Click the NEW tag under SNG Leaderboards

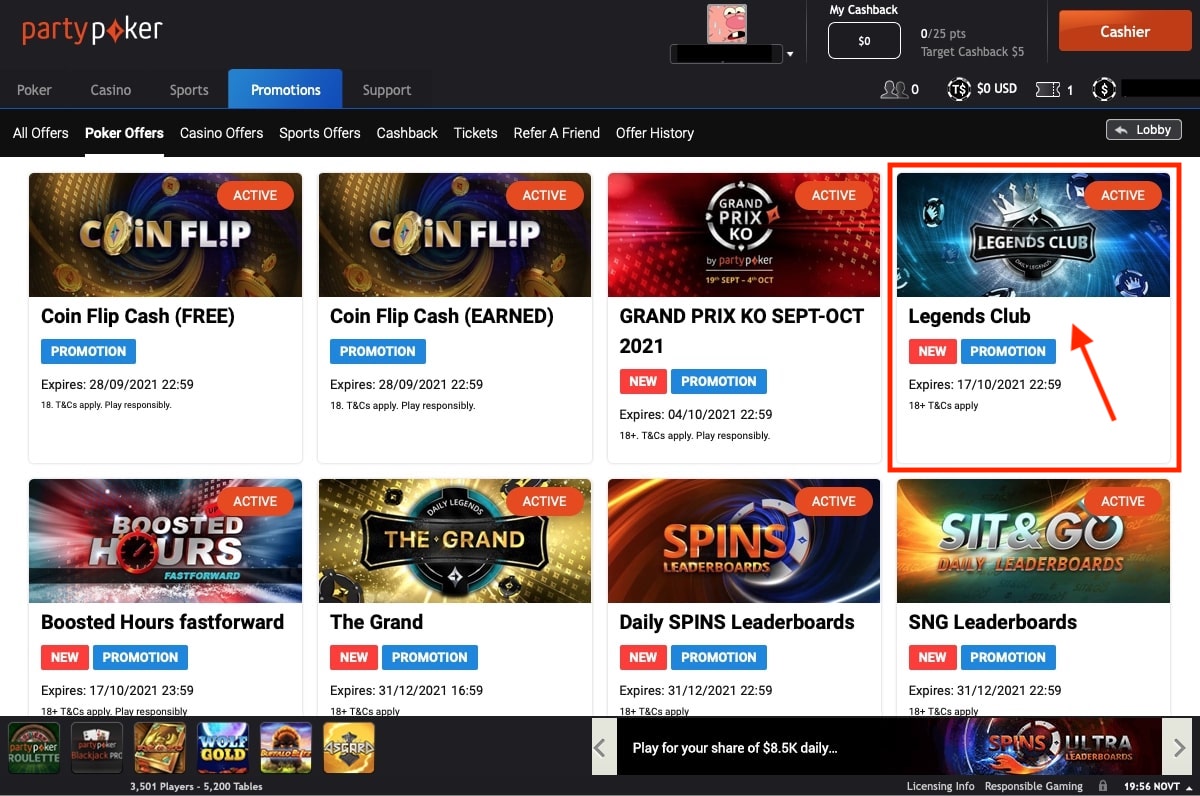pos(932,657)
